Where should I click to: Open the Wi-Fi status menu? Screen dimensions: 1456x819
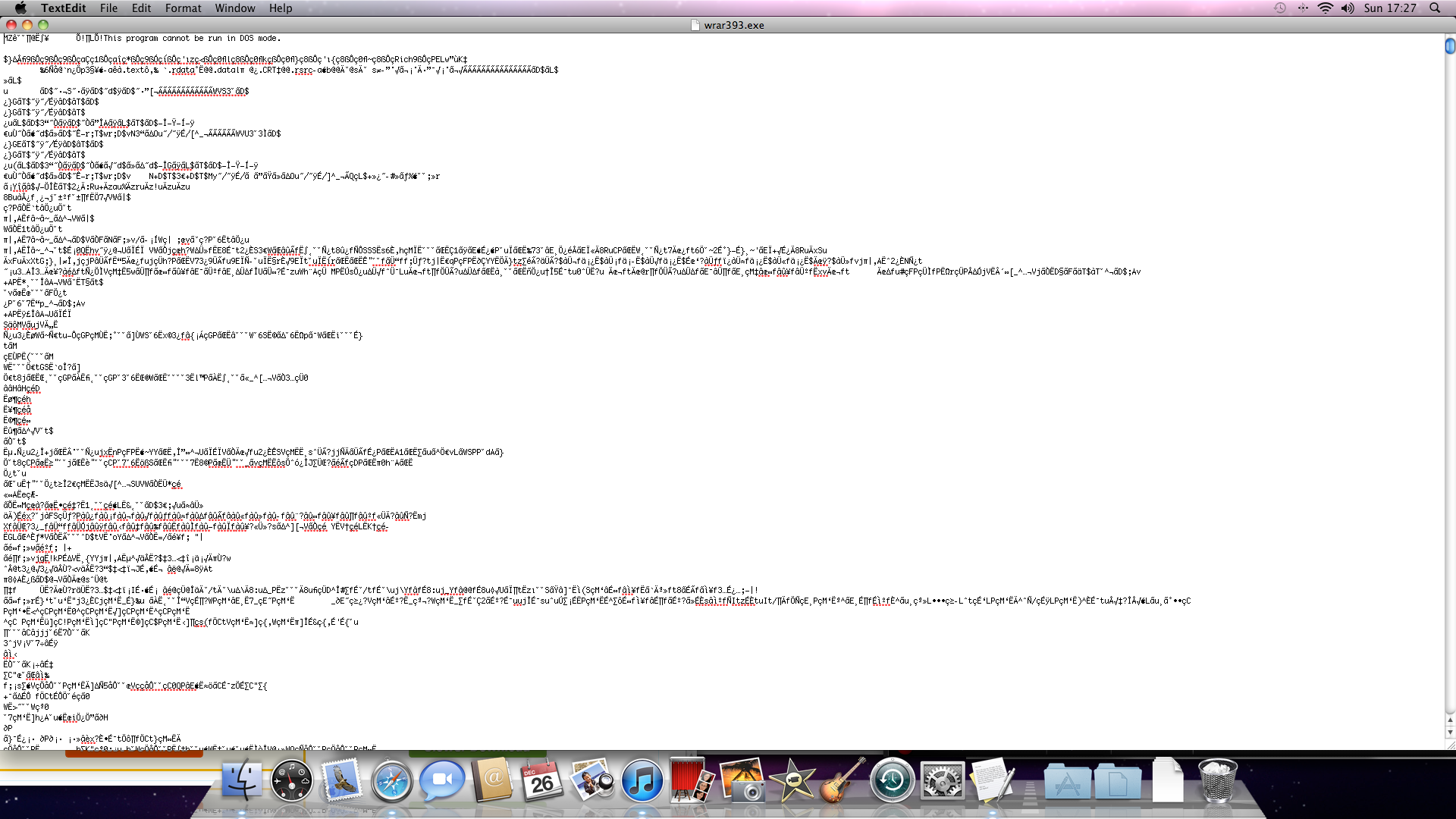pos(1326,8)
